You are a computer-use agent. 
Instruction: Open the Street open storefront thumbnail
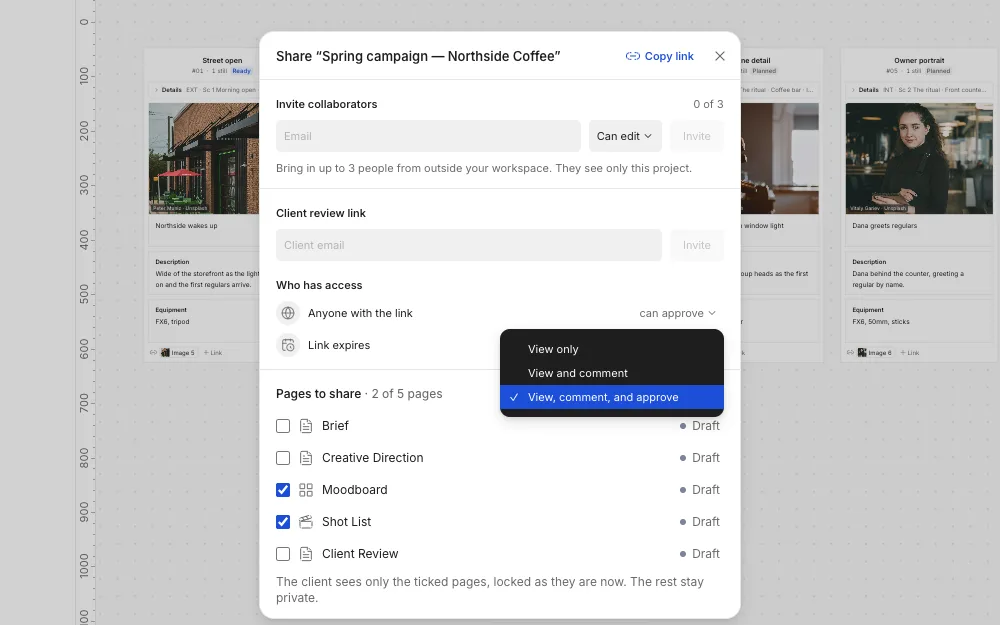click(204, 158)
